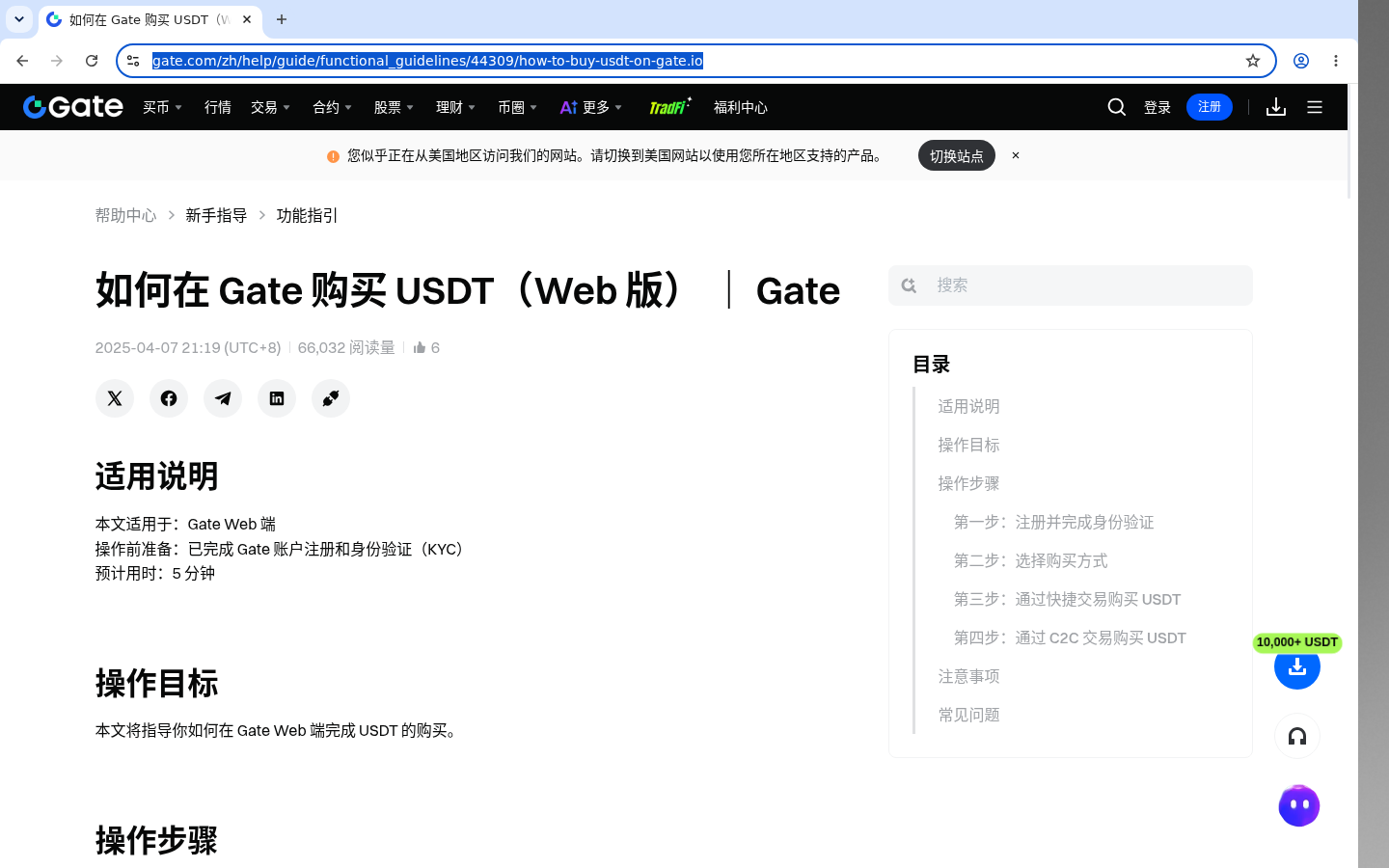Jump to 第二步：选择购买方式
1389x868 pixels.
[1030, 560]
